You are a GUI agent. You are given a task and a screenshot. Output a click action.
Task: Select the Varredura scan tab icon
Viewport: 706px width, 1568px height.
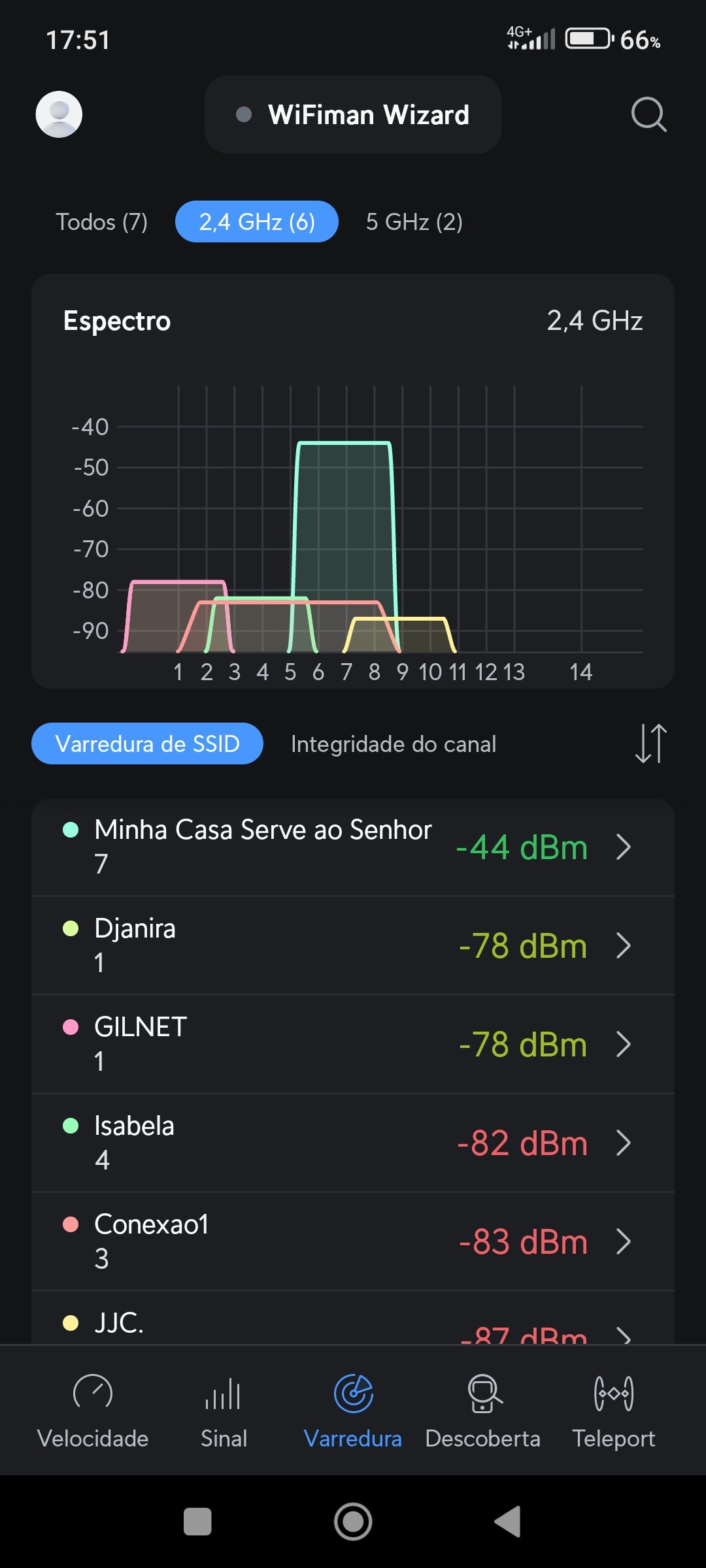(x=353, y=1394)
